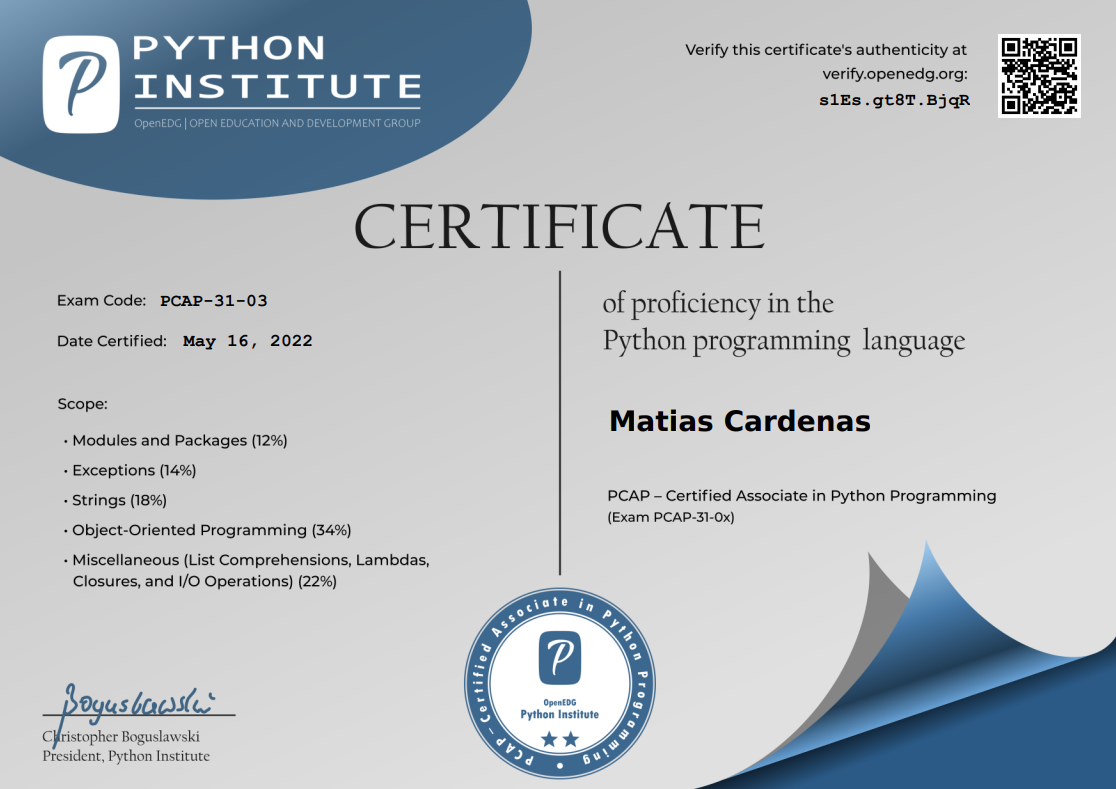Click Christopher Boguslawski's signature

[x=140, y=700]
